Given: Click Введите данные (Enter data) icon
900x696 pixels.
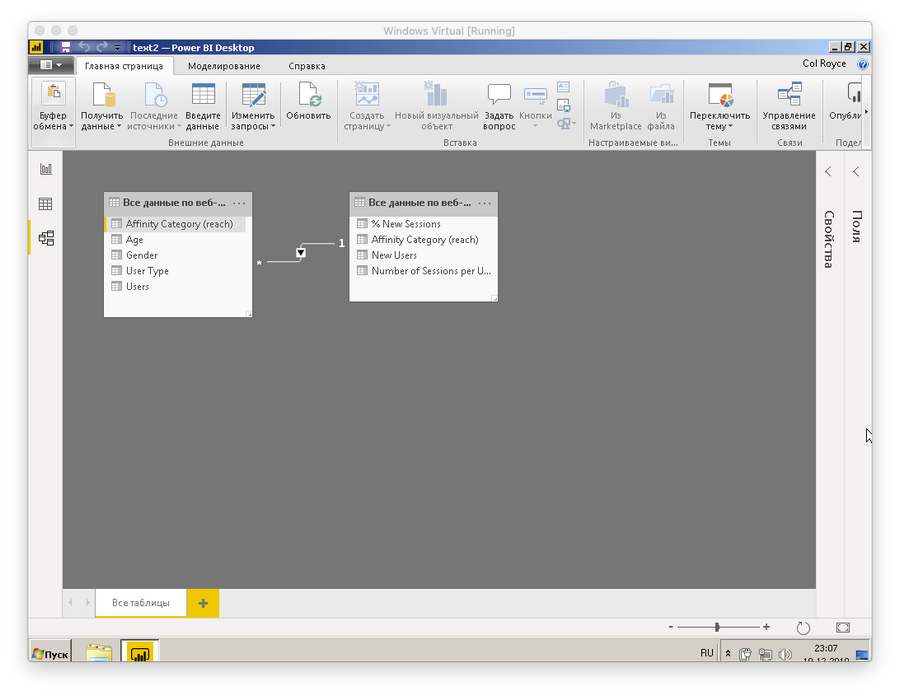Looking at the screenshot, I should (203, 107).
